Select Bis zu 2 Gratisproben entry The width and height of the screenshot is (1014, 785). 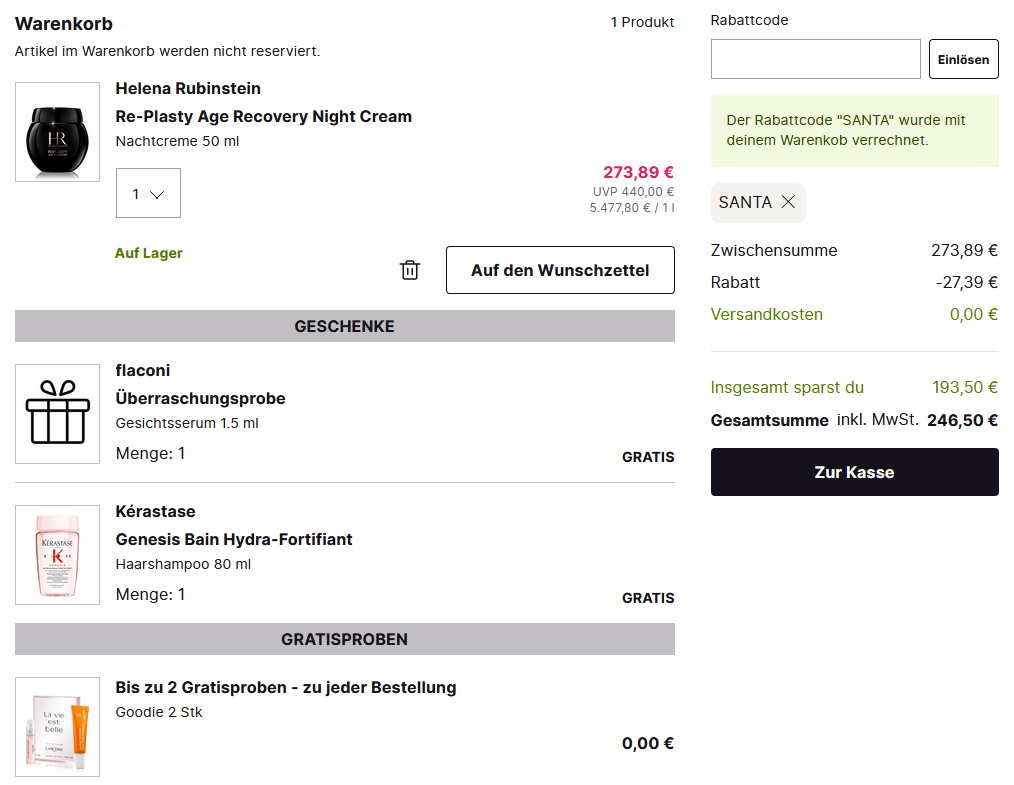pos(286,687)
